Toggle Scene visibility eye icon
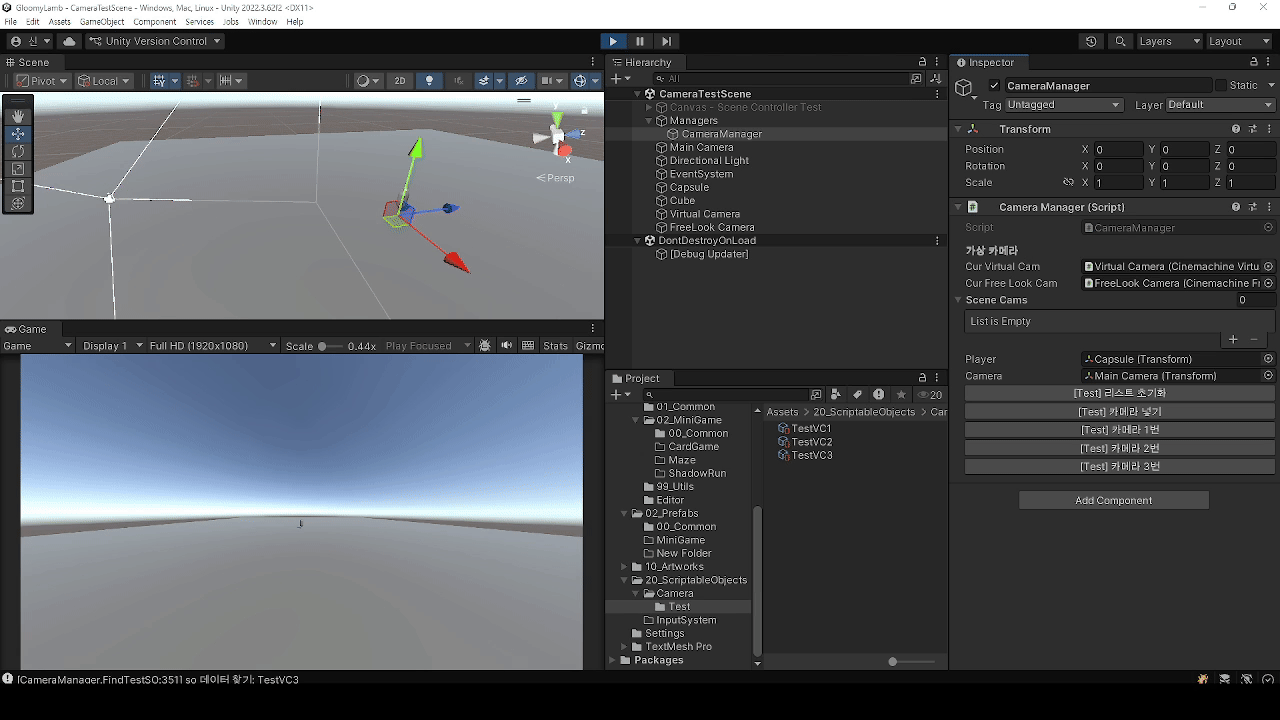The height and width of the screenshot is (720, 1280). pyautogui.click(x=521, y=81)
